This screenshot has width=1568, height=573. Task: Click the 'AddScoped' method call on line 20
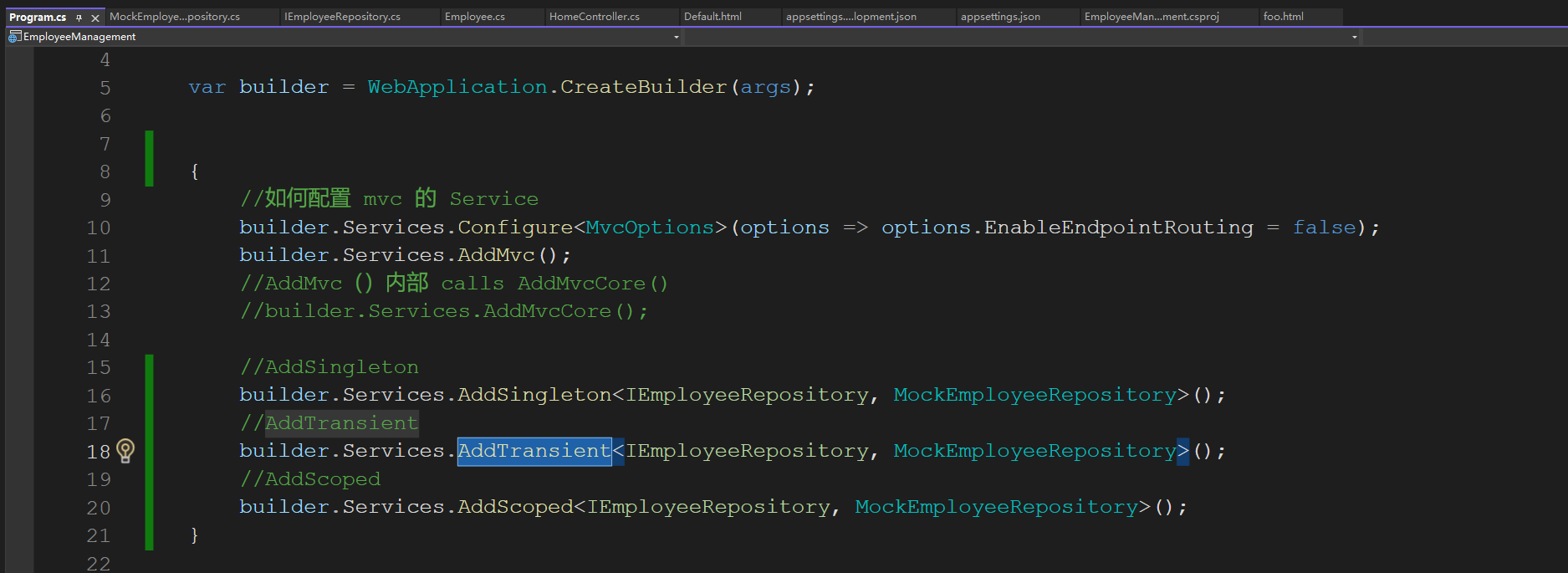(515, 507)
